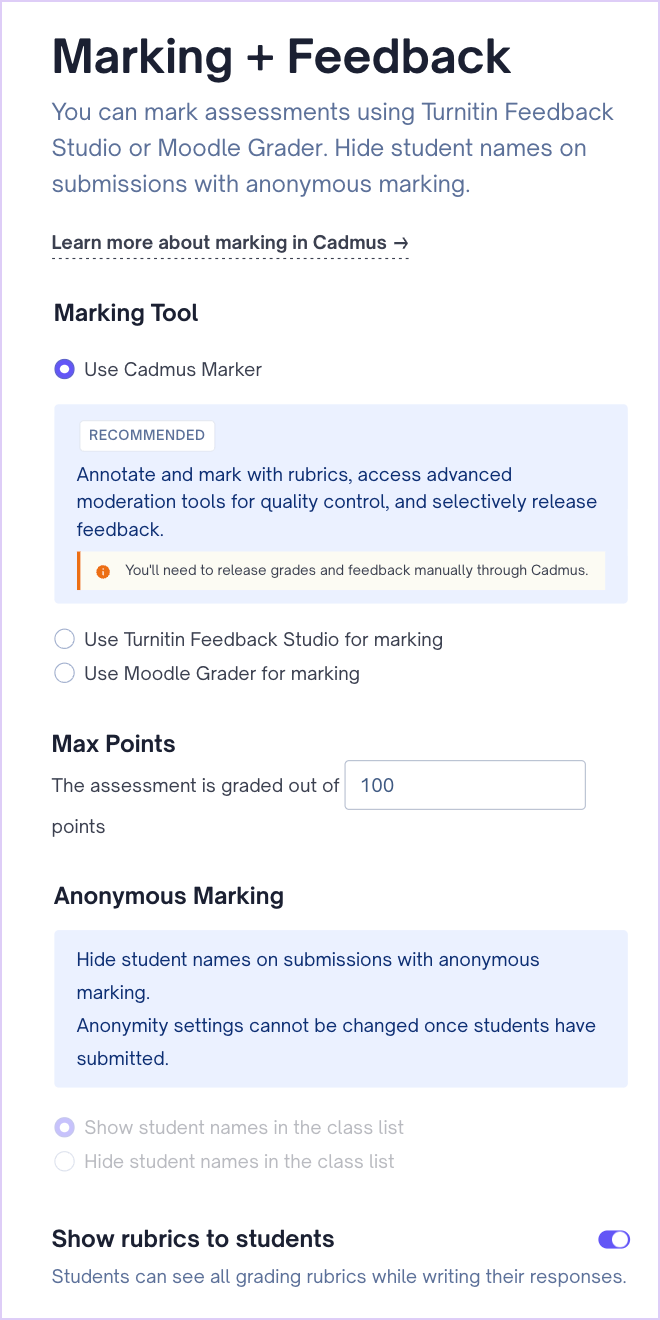Choose Hide student names in class list
The height and width of the screenshot is (1320, 660).
click(x=65, y=1161)
